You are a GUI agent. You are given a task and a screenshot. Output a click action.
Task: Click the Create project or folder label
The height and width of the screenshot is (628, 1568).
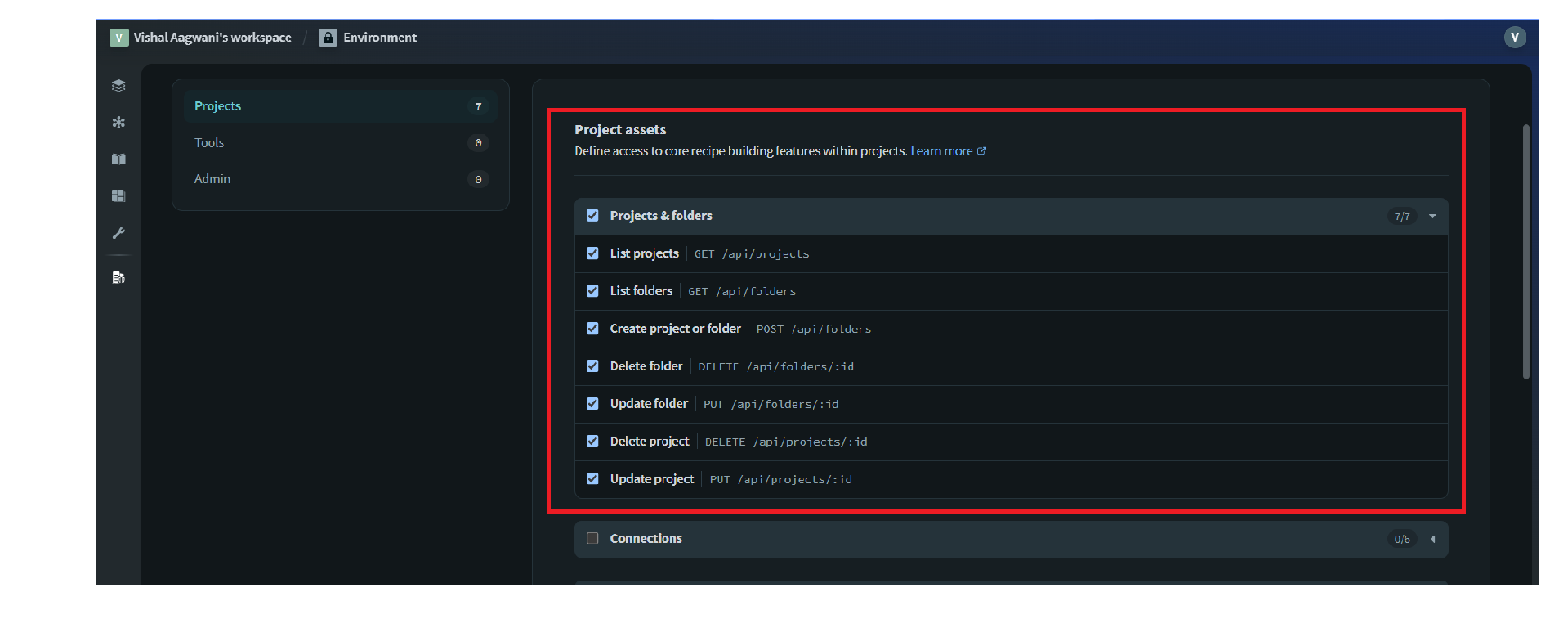pos(675,329)
